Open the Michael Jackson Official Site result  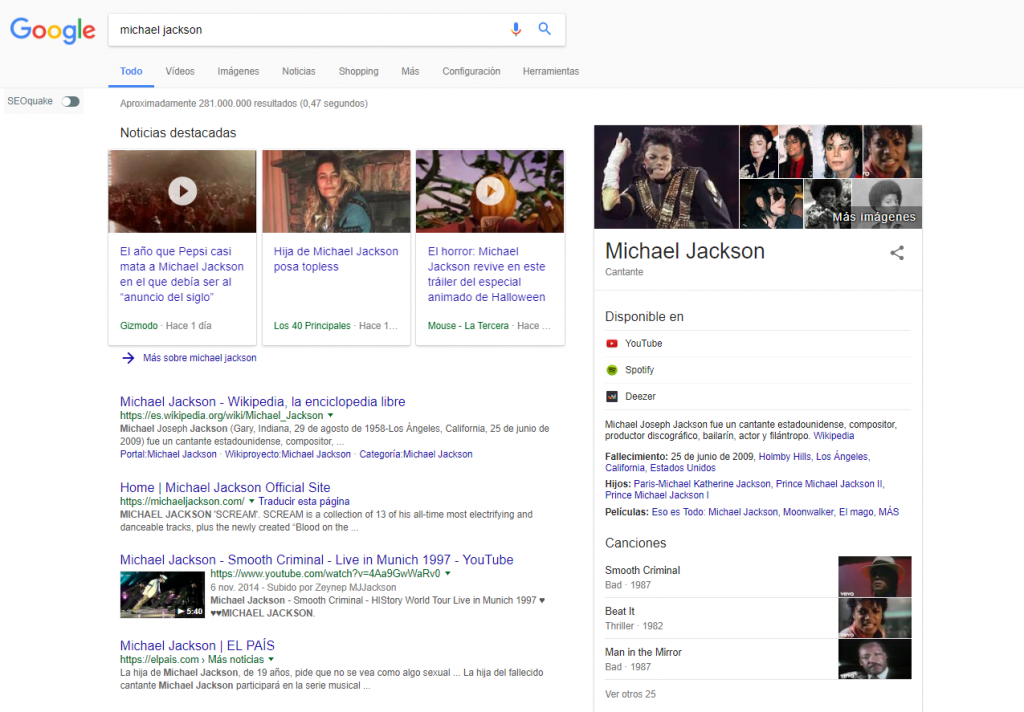pyautogui.click(x=225, y=487)
